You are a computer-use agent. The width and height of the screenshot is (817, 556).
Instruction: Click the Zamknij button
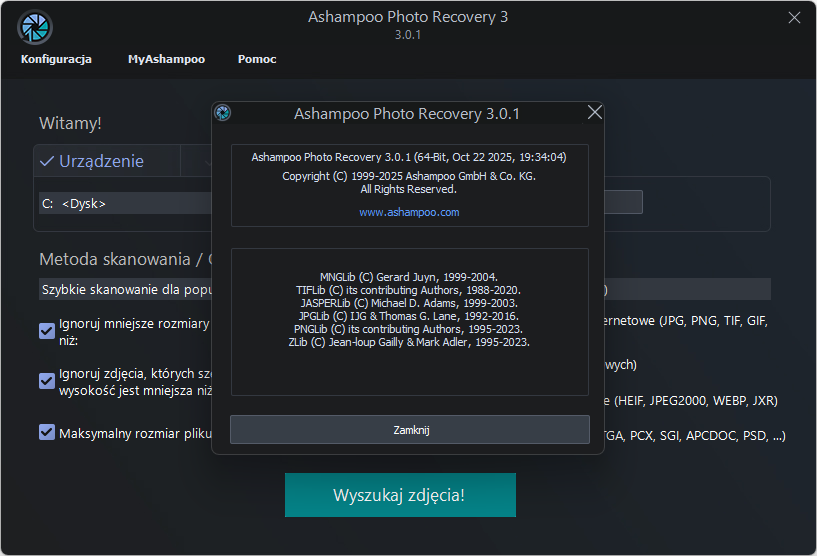pyautogui.click(x=410, y=429)
